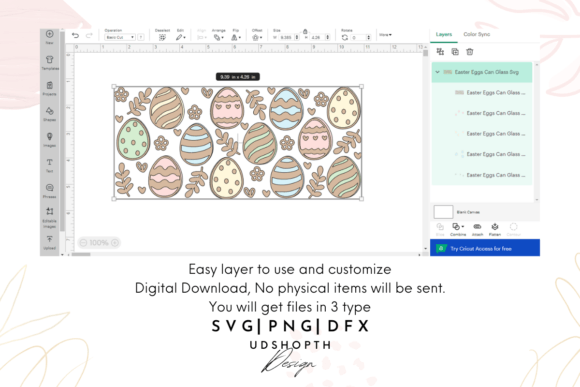
Task: Undo the last action
Action: [x=75, y=36]
